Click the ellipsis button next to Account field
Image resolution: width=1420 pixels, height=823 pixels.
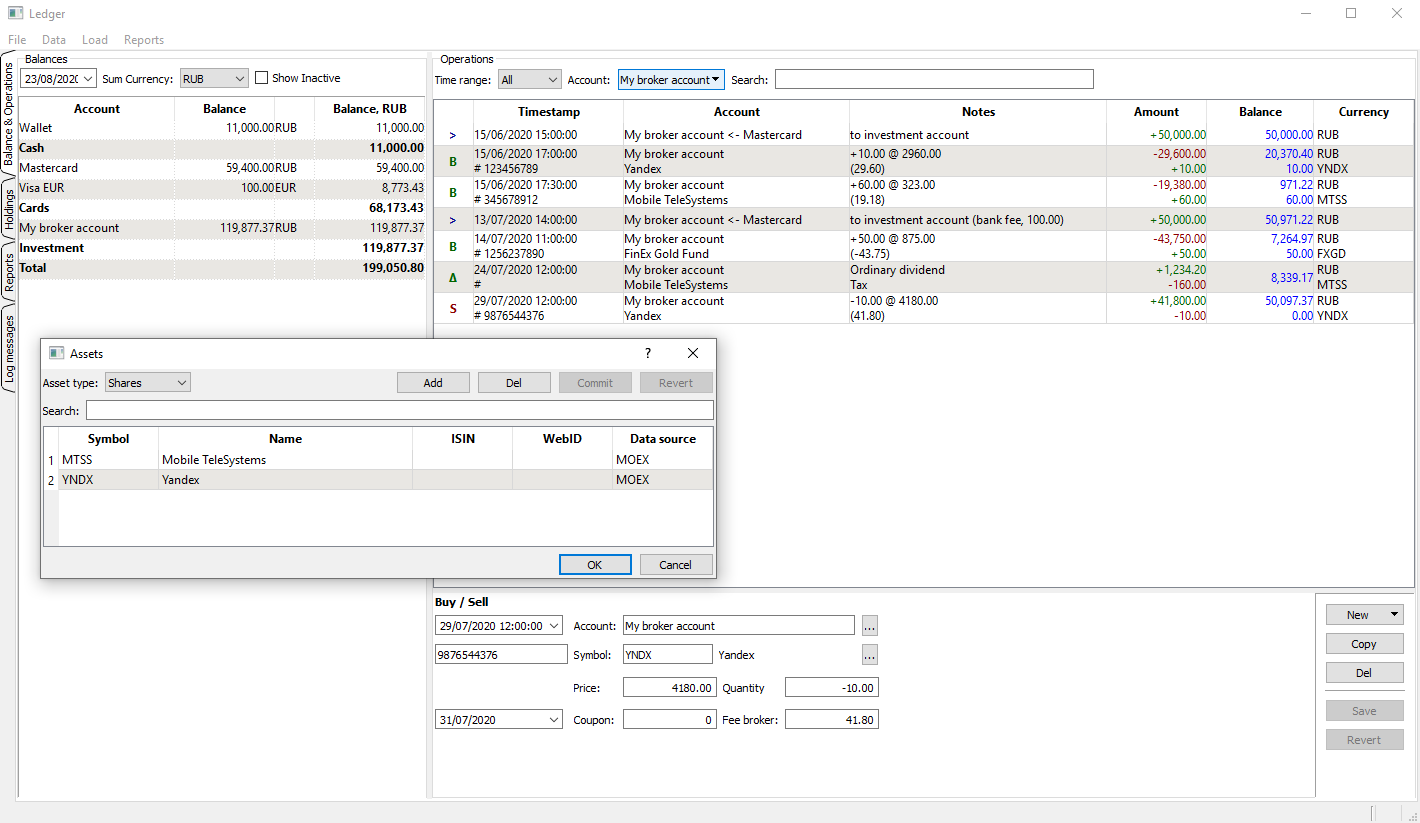[869, 626]
